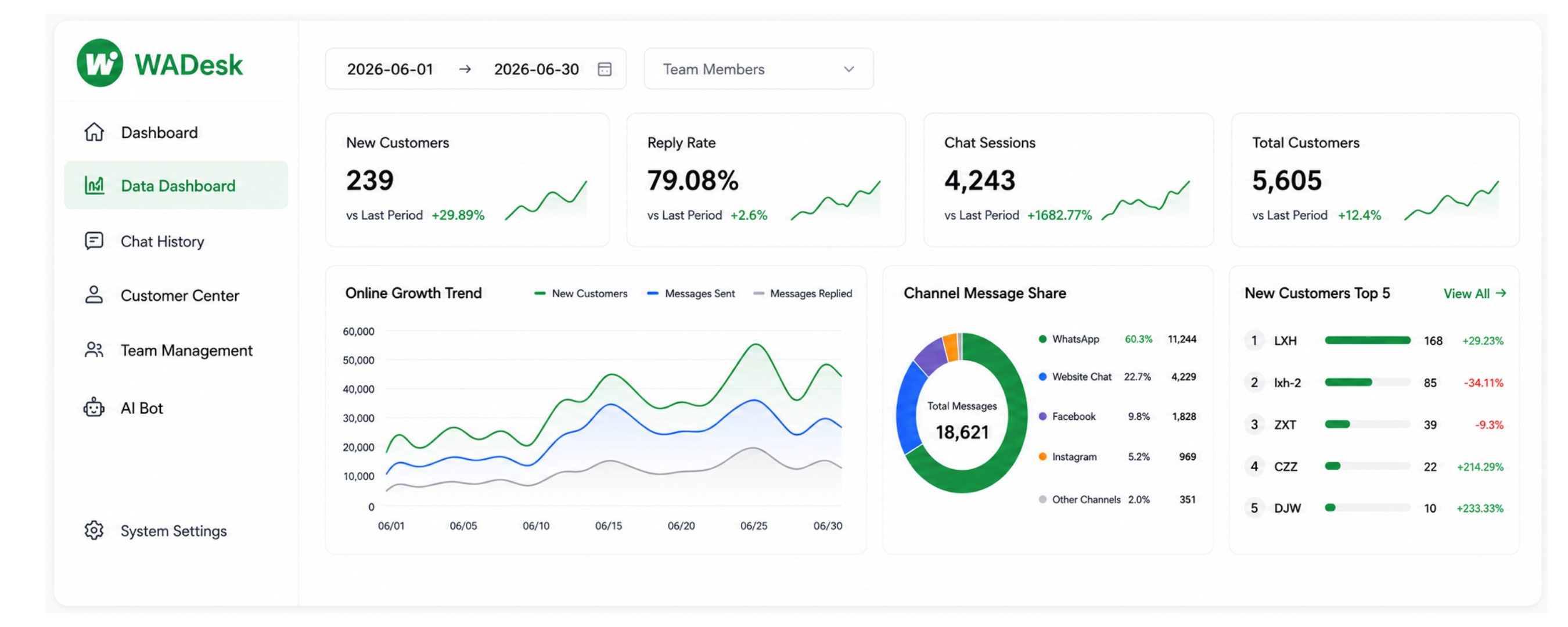Click the Chat Sessions value 4,243

pos(980,180)
